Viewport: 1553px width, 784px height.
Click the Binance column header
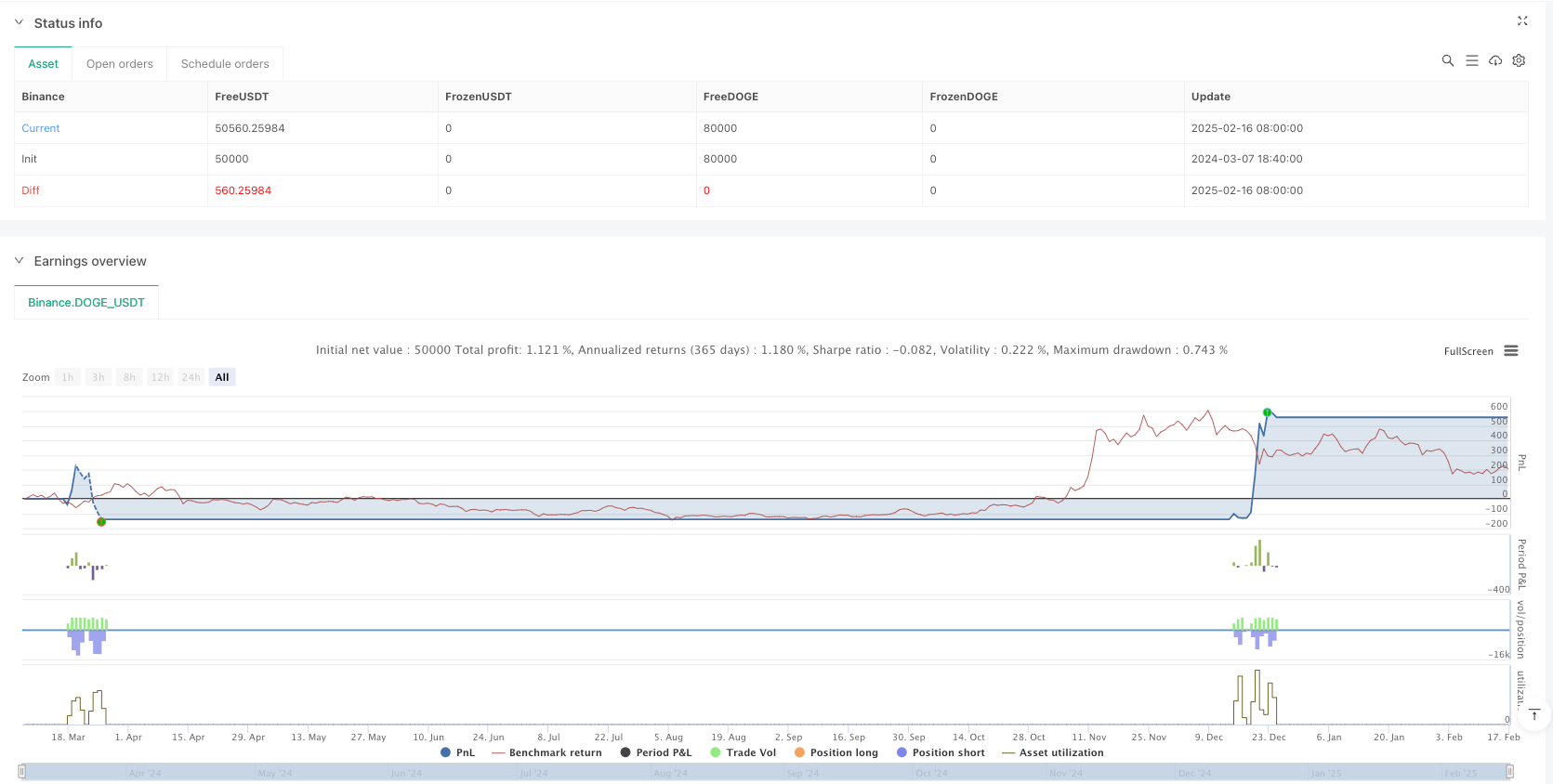tap(43, 97)
